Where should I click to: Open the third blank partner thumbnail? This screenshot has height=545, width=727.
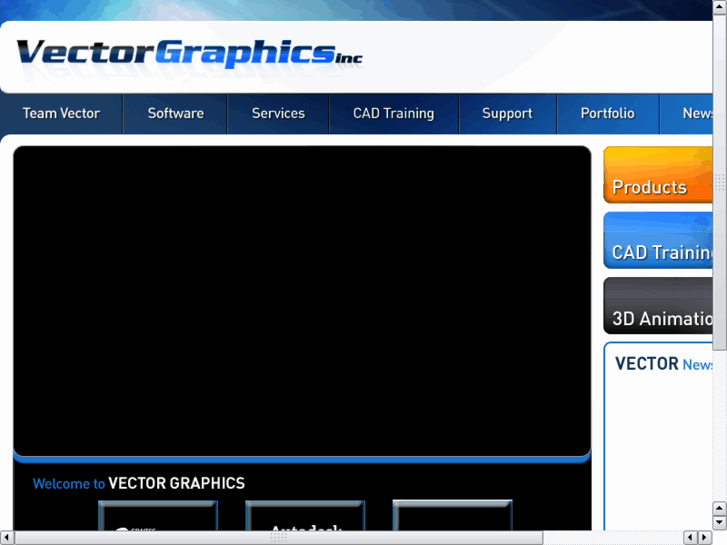pyautogui.click(x=453, y=515)
